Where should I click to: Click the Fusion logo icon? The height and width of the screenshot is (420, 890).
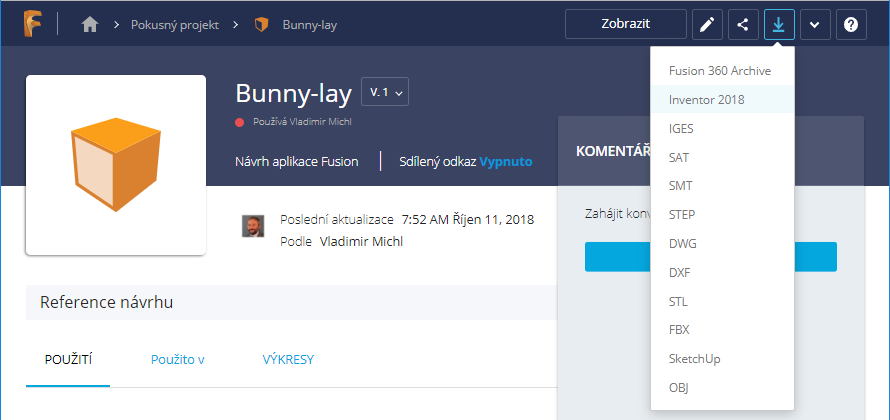tap(32, 24)
